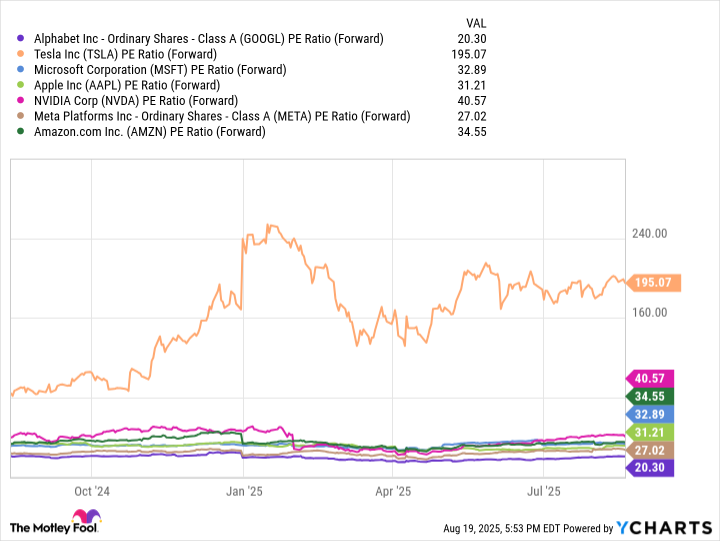
Task: Click the 40.57 value in the legend table
Action: [472, 101]
